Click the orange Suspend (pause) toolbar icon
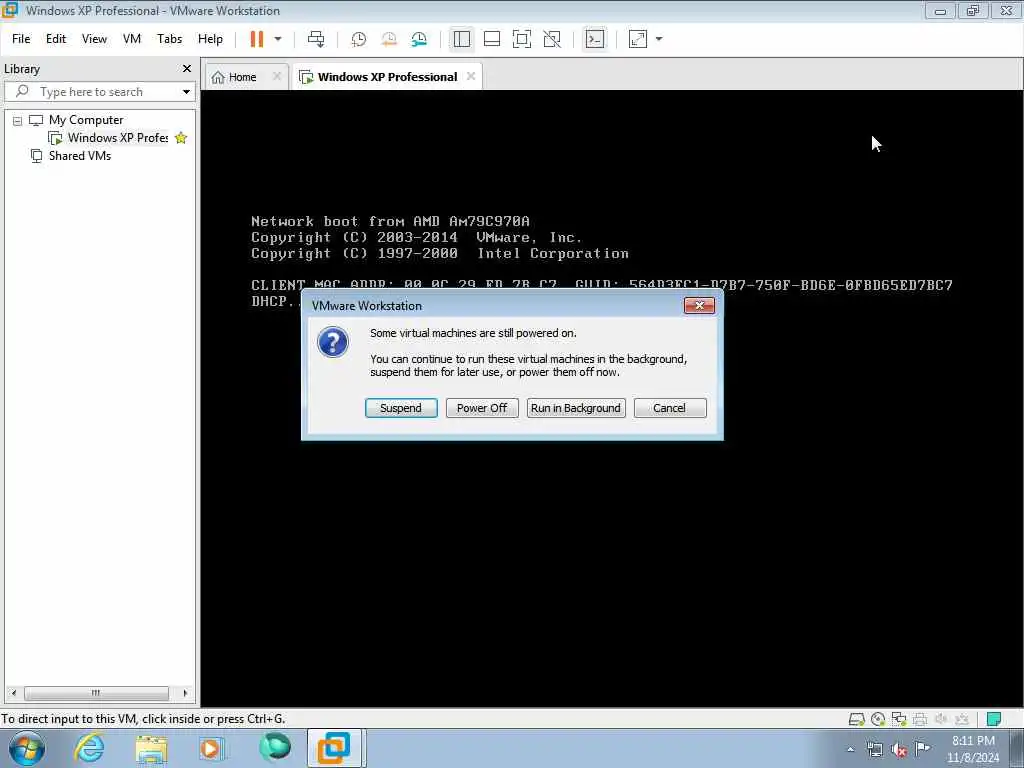Screen dimensions: 1024x768 (257, 39)
